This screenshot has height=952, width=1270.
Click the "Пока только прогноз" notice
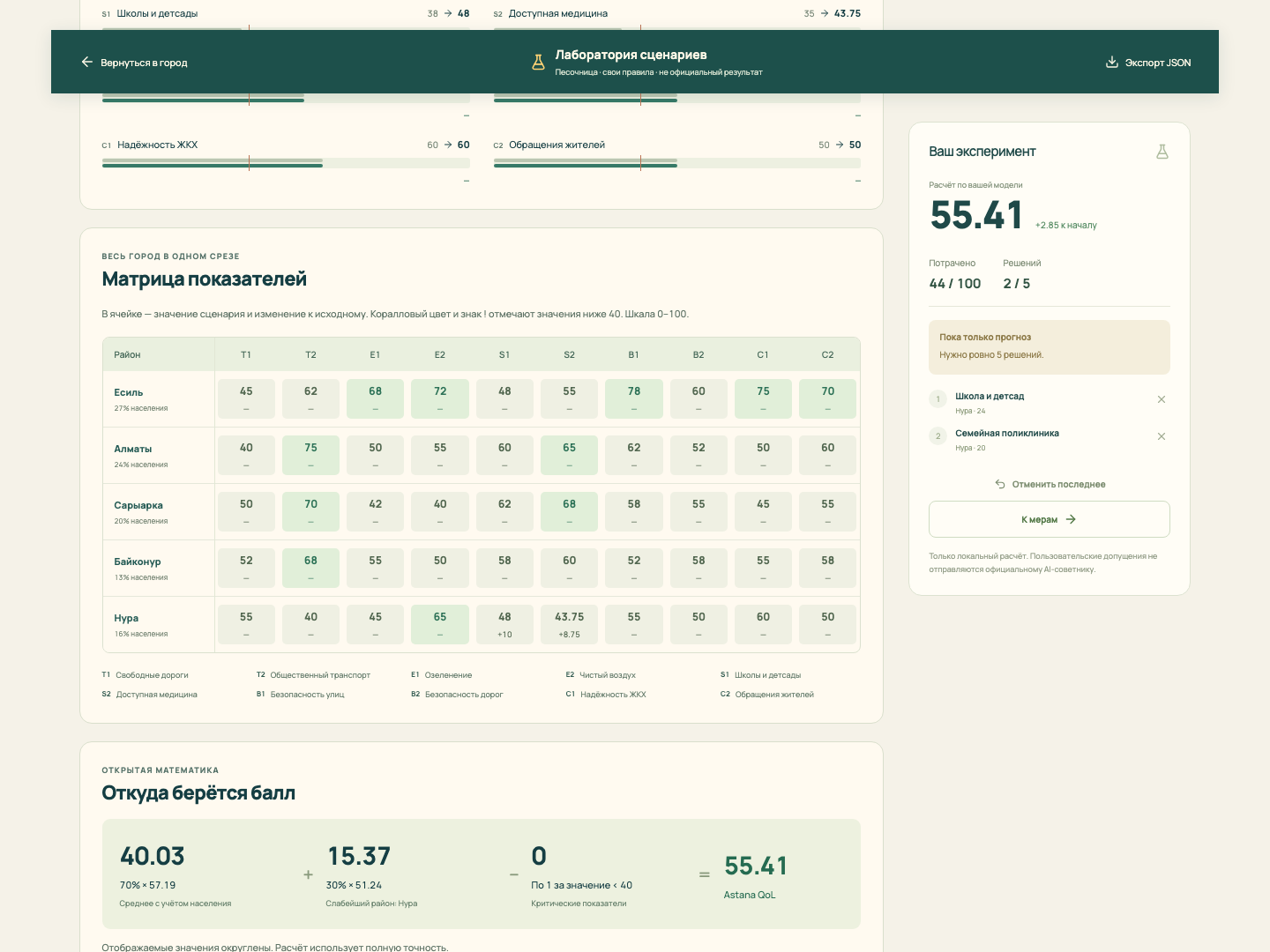pos(1050,346)
